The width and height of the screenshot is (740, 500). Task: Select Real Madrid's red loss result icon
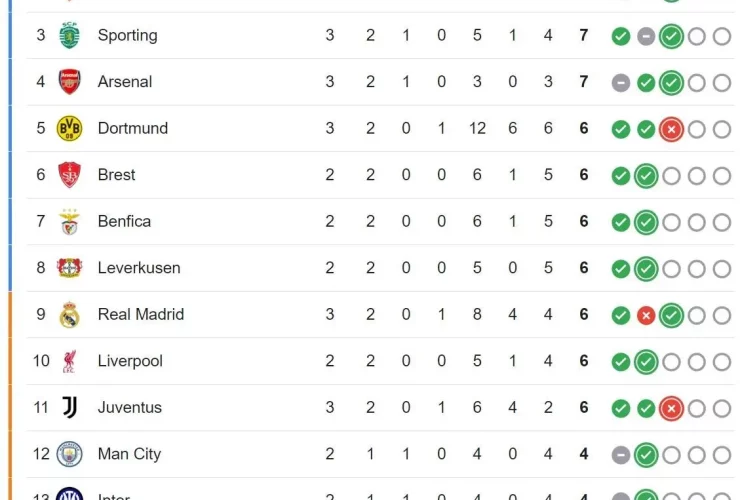(646, 315)
